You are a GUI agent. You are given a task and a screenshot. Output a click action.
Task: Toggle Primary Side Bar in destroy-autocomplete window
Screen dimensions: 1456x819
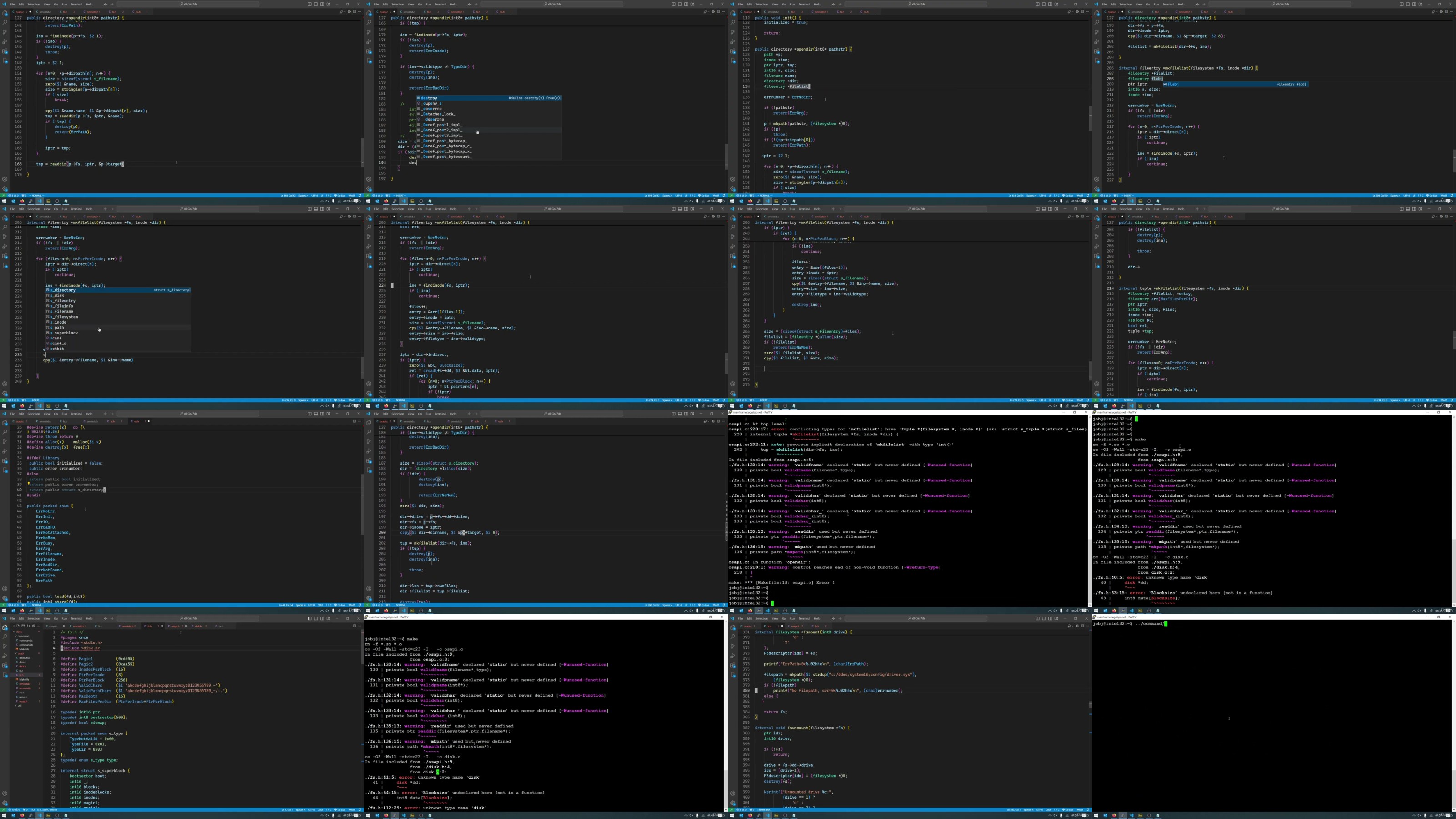point(674,4)
